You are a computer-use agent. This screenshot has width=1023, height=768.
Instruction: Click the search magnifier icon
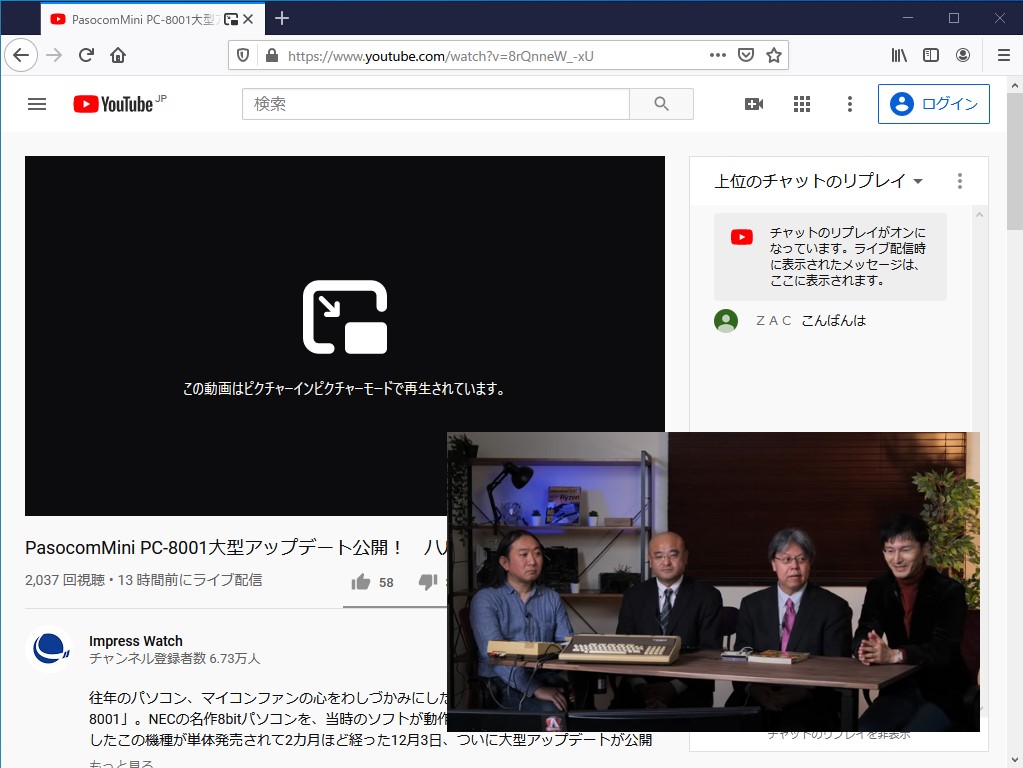pos(661,103)
